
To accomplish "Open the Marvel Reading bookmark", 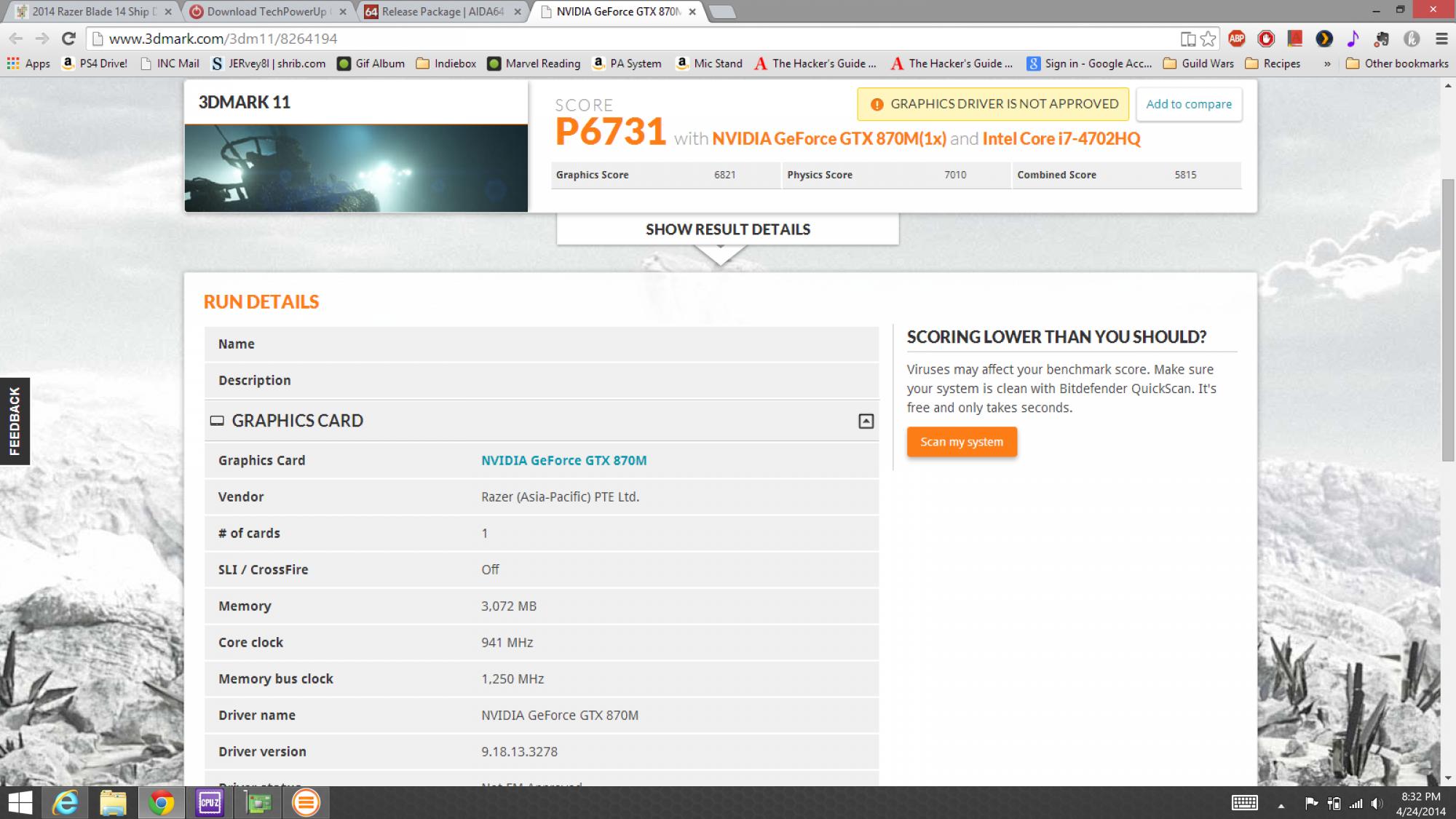I will click(x=534, y=63).
